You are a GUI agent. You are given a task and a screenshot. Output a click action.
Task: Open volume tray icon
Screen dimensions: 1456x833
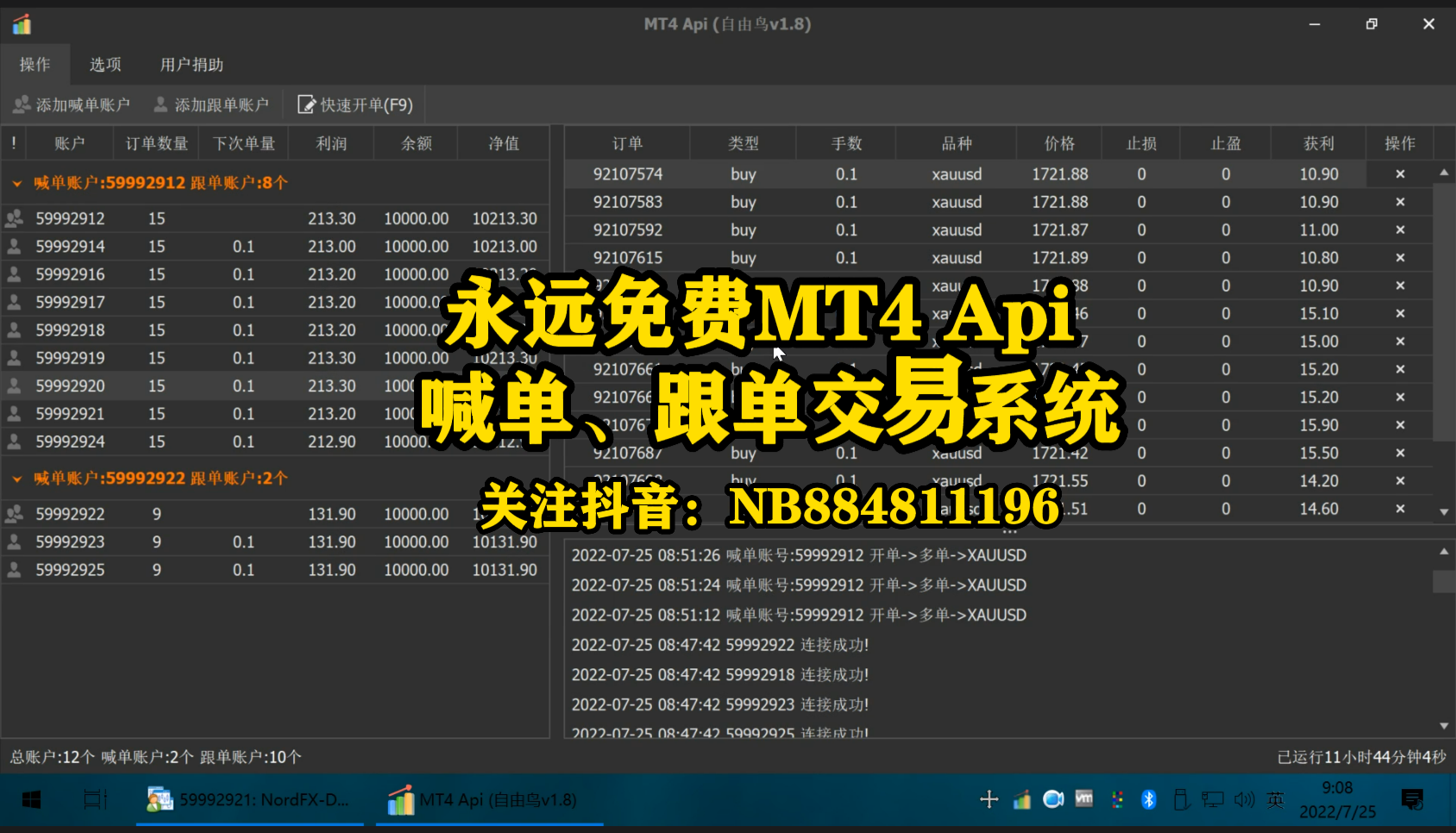click(1244, 800)
